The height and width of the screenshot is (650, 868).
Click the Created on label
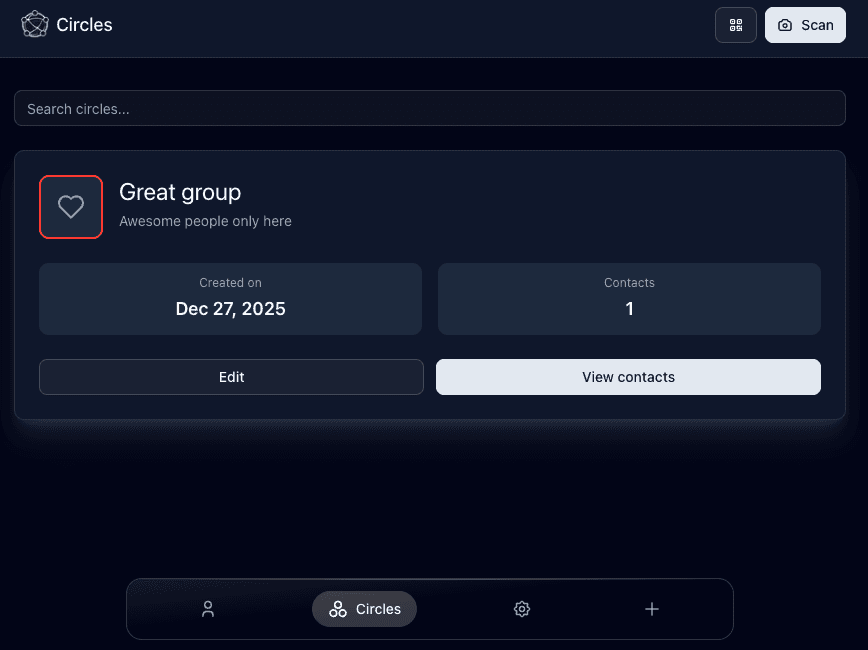[230, 283]
